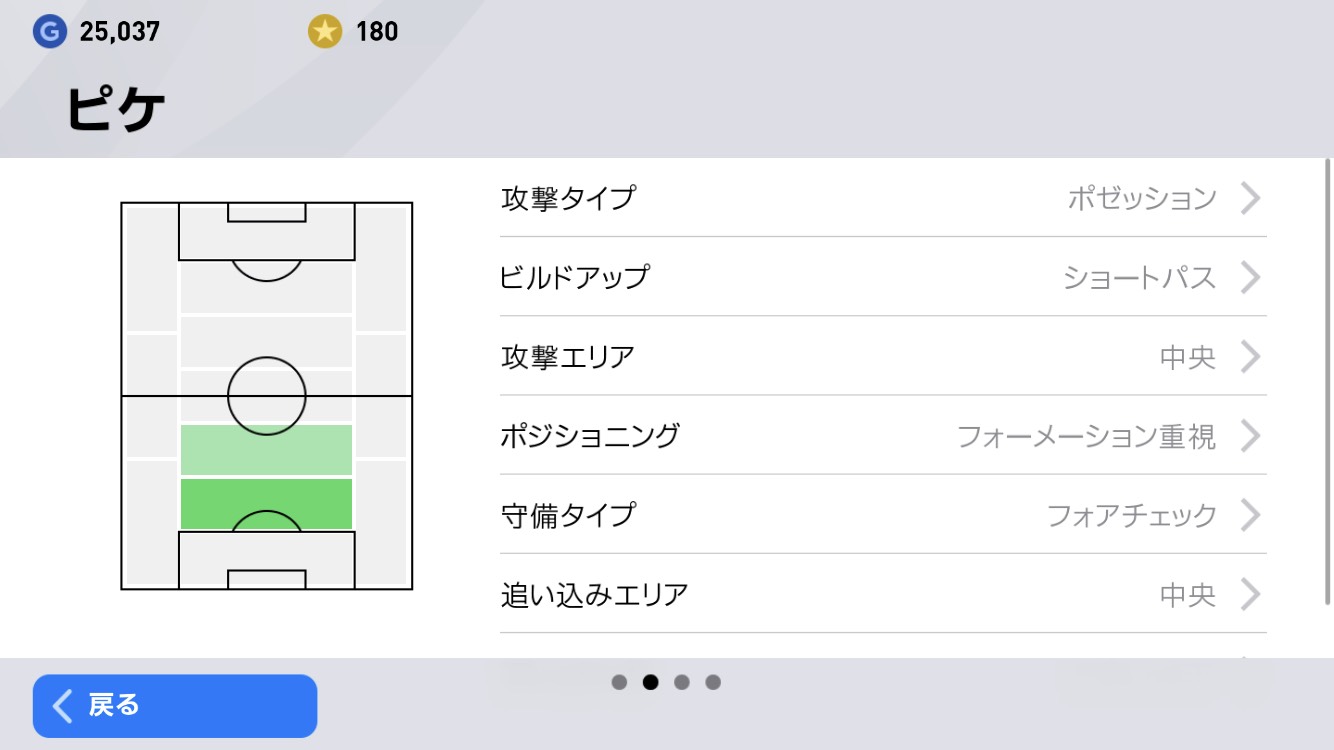The image size is (1334, 750).
Task: Change the フォーメーション重視 value
Action: tap(1087, 436)
